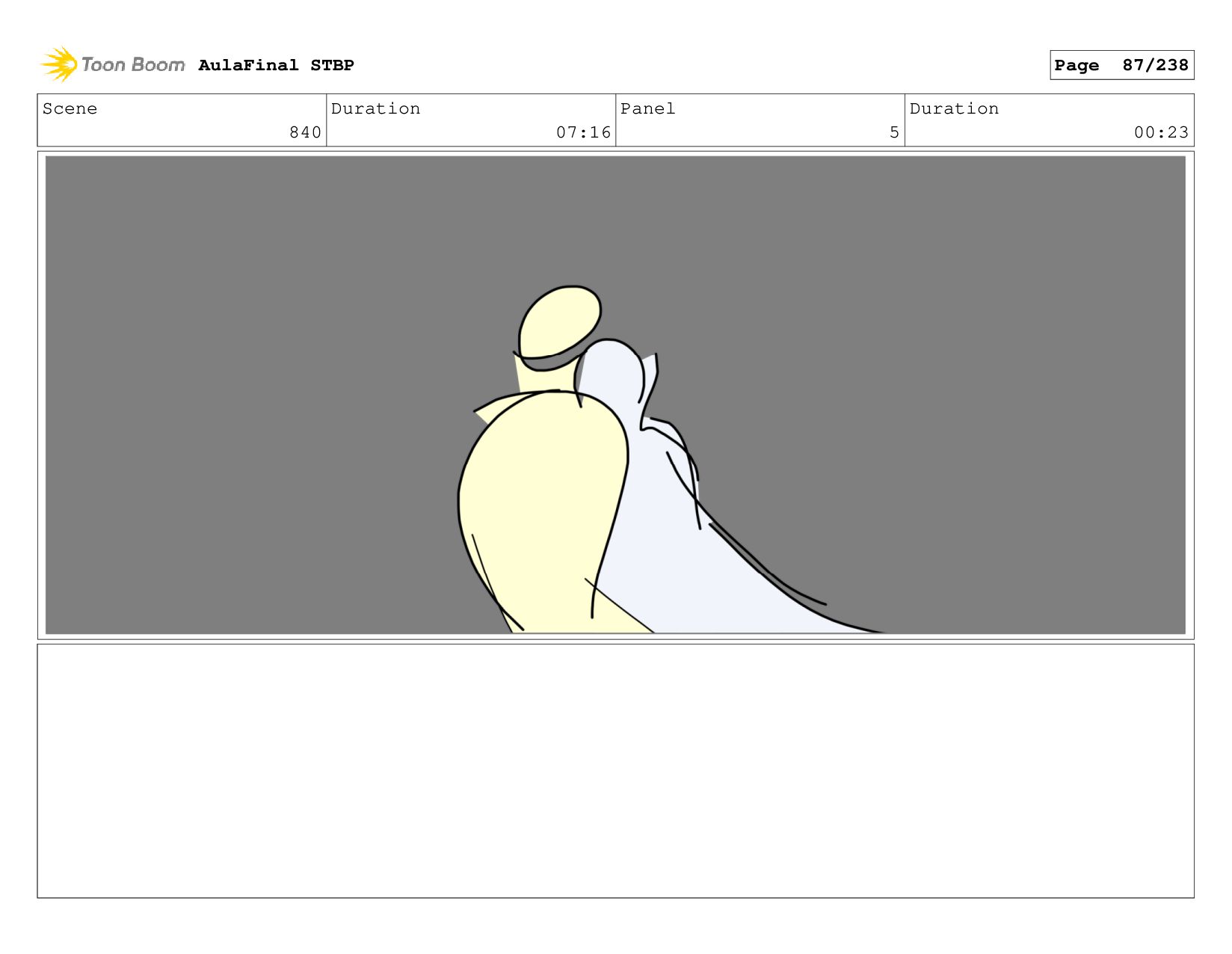Select the panel number 5

click(x=894, y=132)
